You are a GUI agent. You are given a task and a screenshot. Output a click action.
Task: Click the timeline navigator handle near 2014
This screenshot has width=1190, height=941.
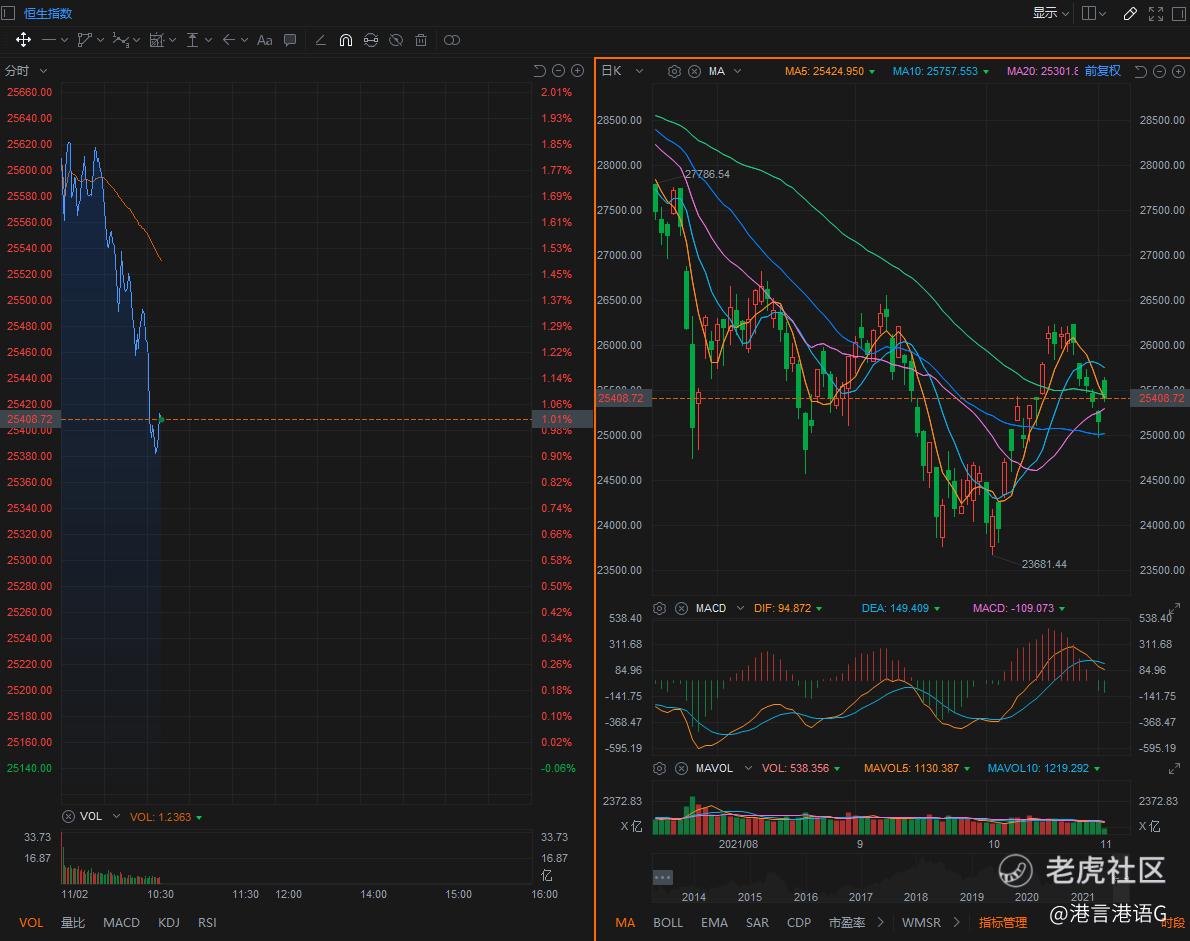pos(663,877)
